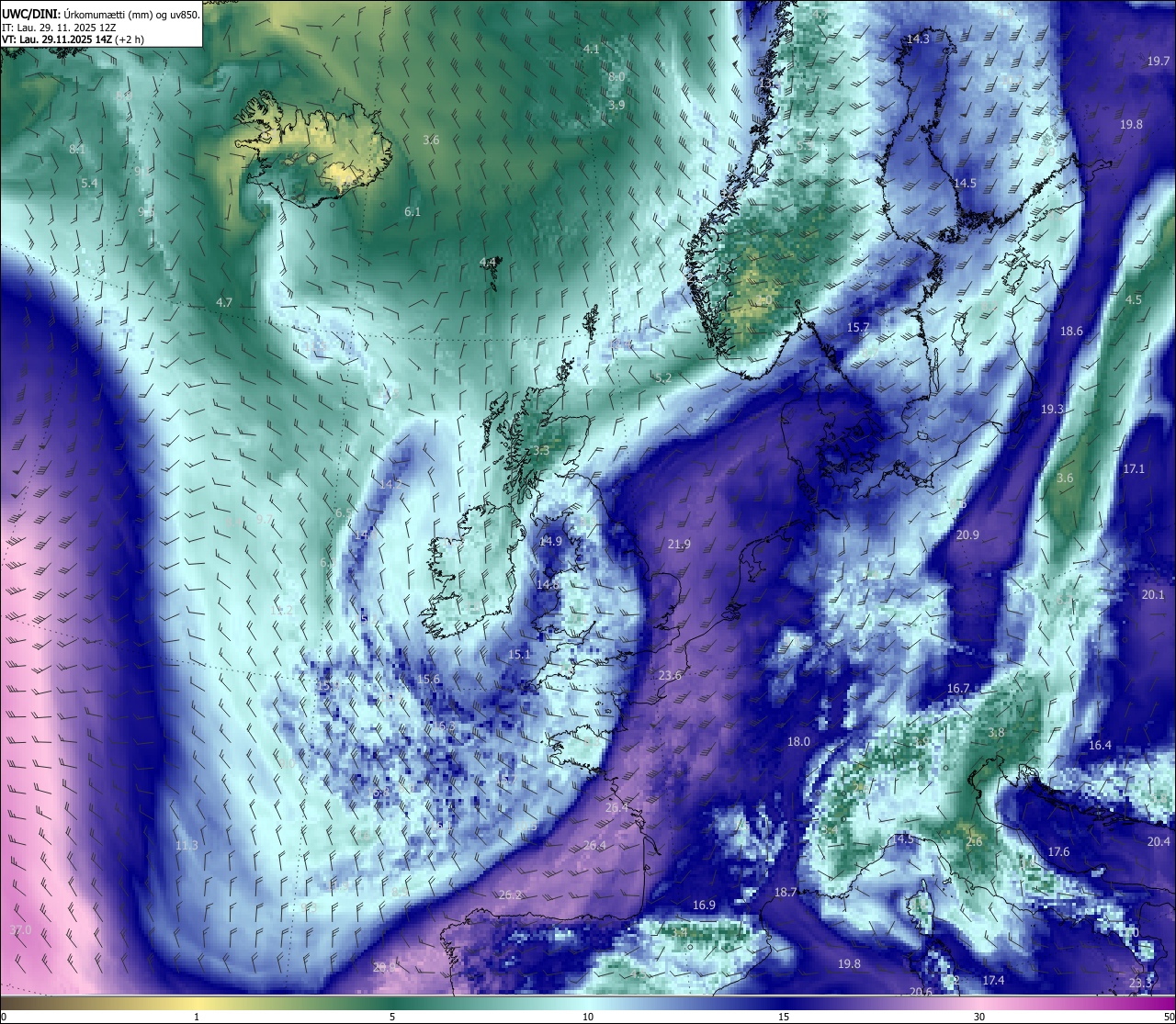
Task: Click the 20.4 value on the map
Action: pos(1159,841)
